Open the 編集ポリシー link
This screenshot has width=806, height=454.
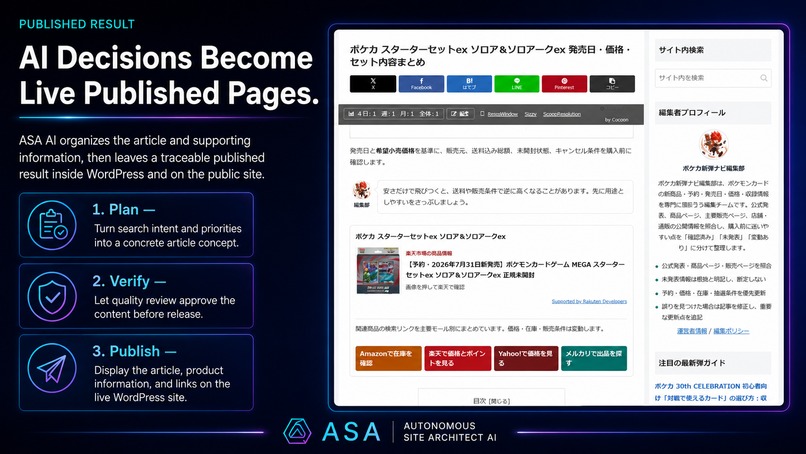(x=731, y=331)
